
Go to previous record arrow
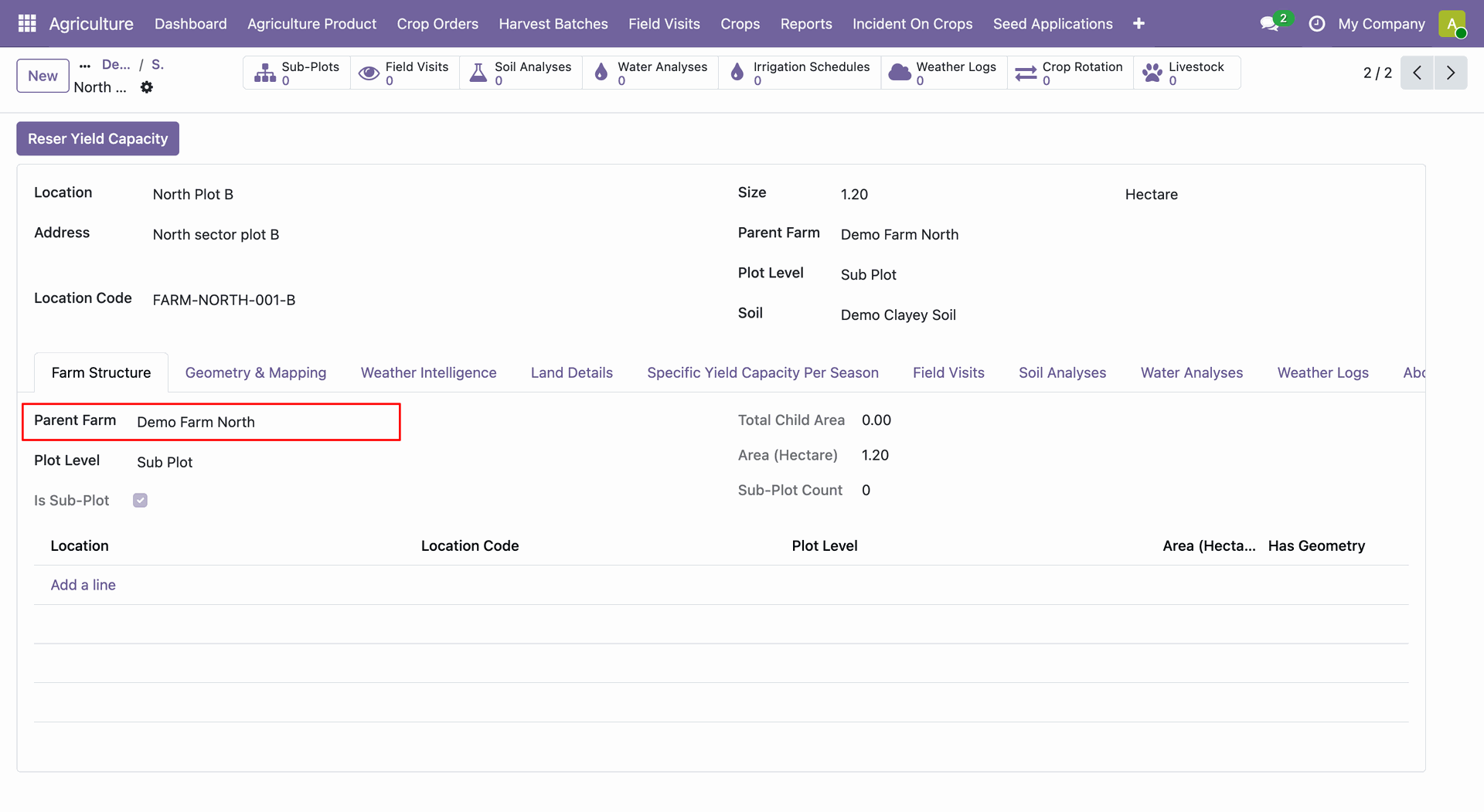(1417, 73)
